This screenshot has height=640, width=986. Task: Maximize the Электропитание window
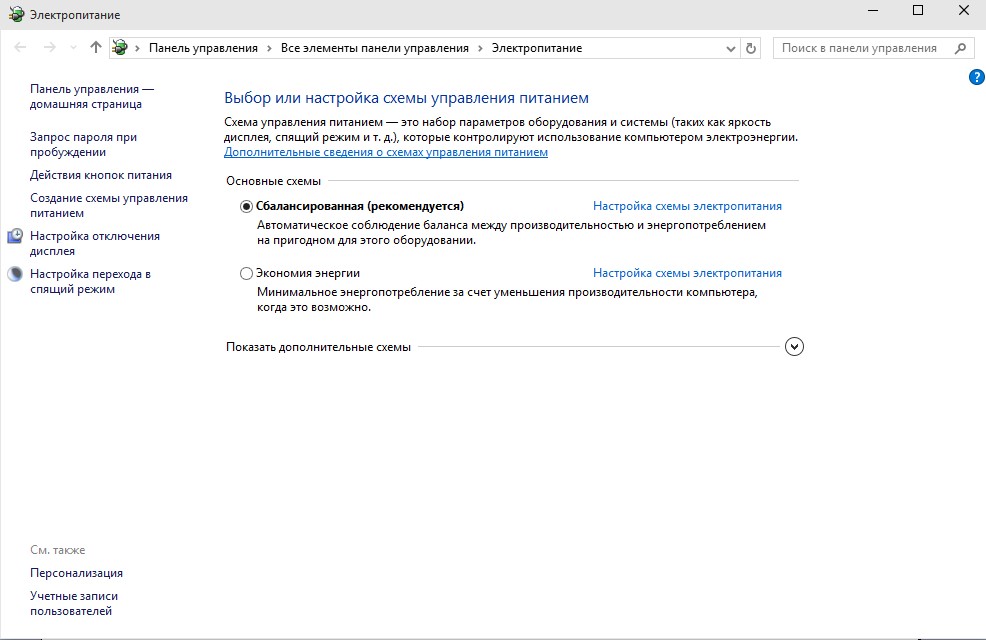click(917, 10)
